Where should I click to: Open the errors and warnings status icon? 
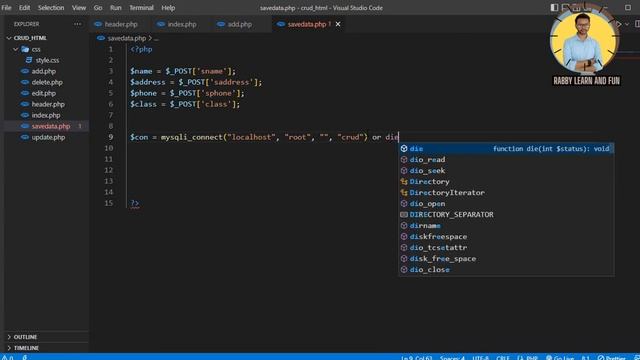[7, 357]
